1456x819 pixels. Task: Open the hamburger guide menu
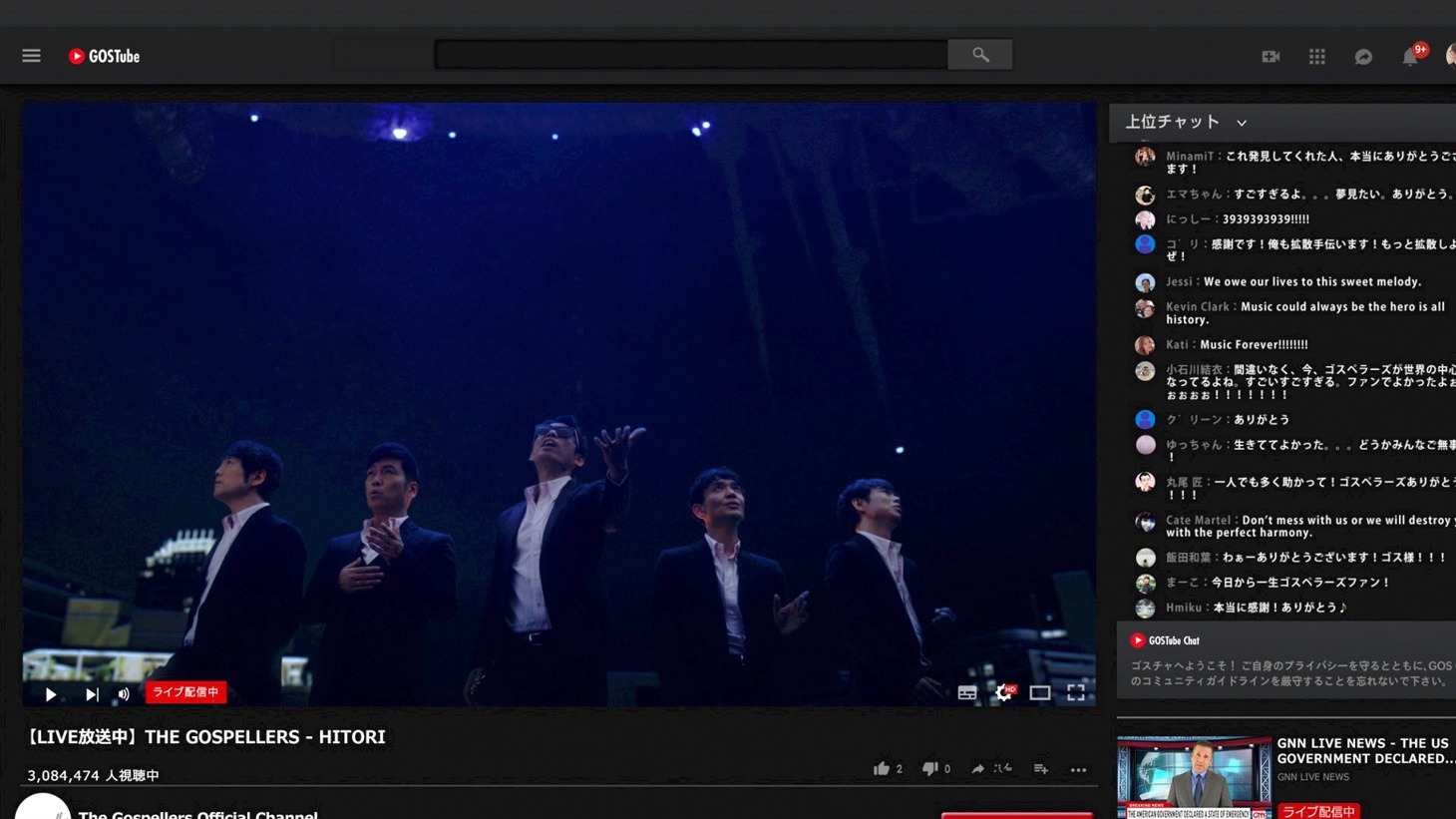pos(31,56)
